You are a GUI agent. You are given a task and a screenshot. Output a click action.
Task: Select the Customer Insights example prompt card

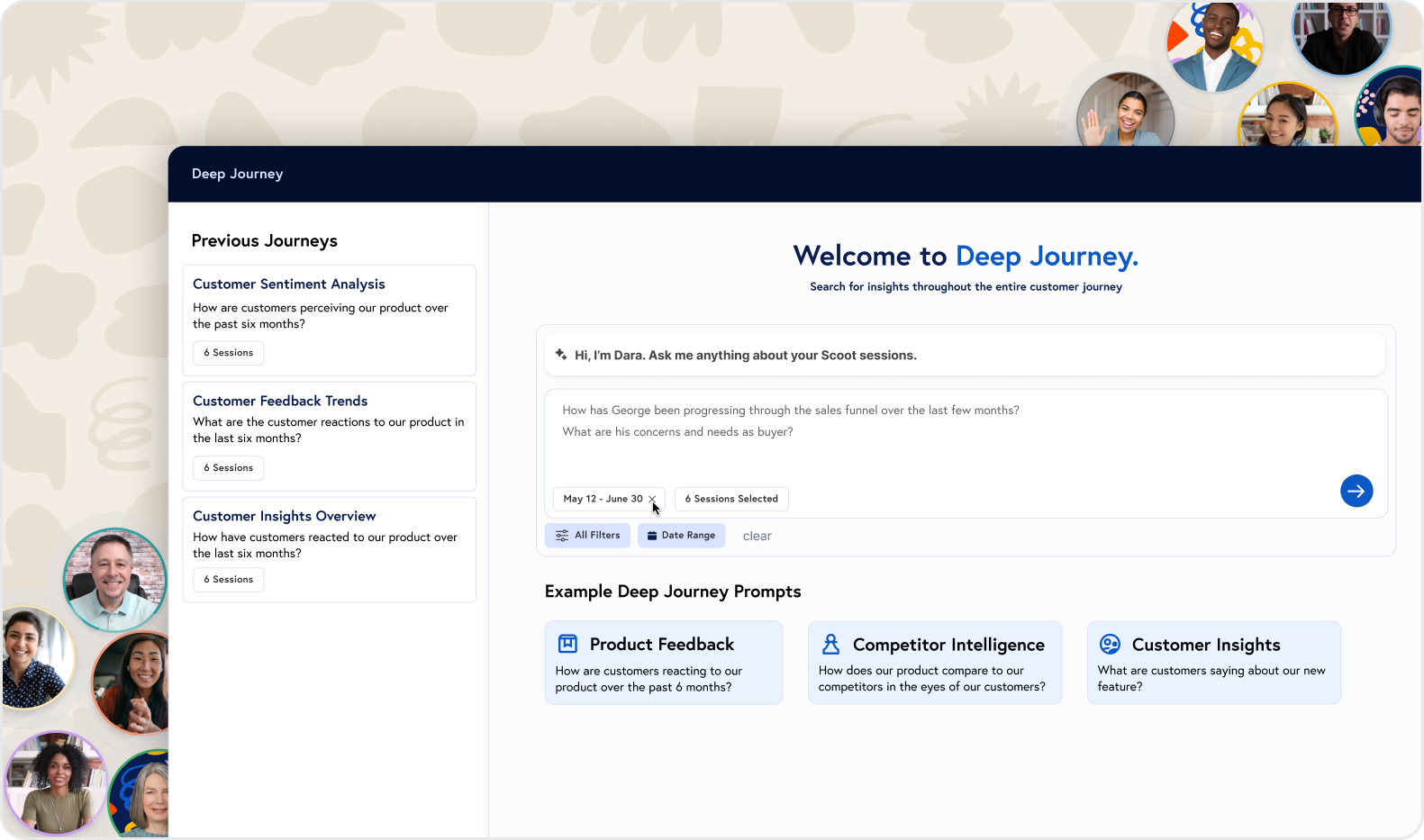(1214, 663)
